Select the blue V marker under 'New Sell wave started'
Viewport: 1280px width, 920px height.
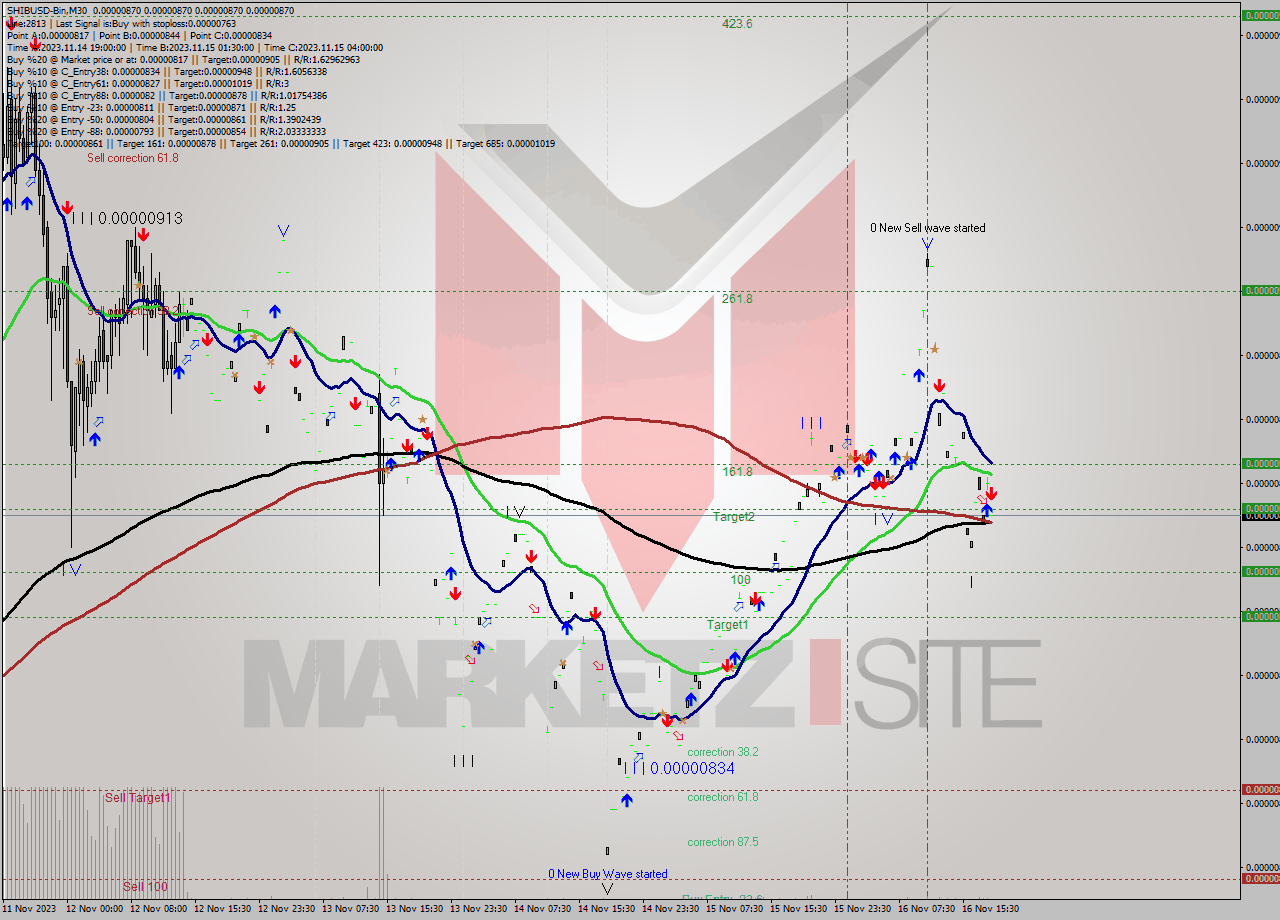[927, 243]
